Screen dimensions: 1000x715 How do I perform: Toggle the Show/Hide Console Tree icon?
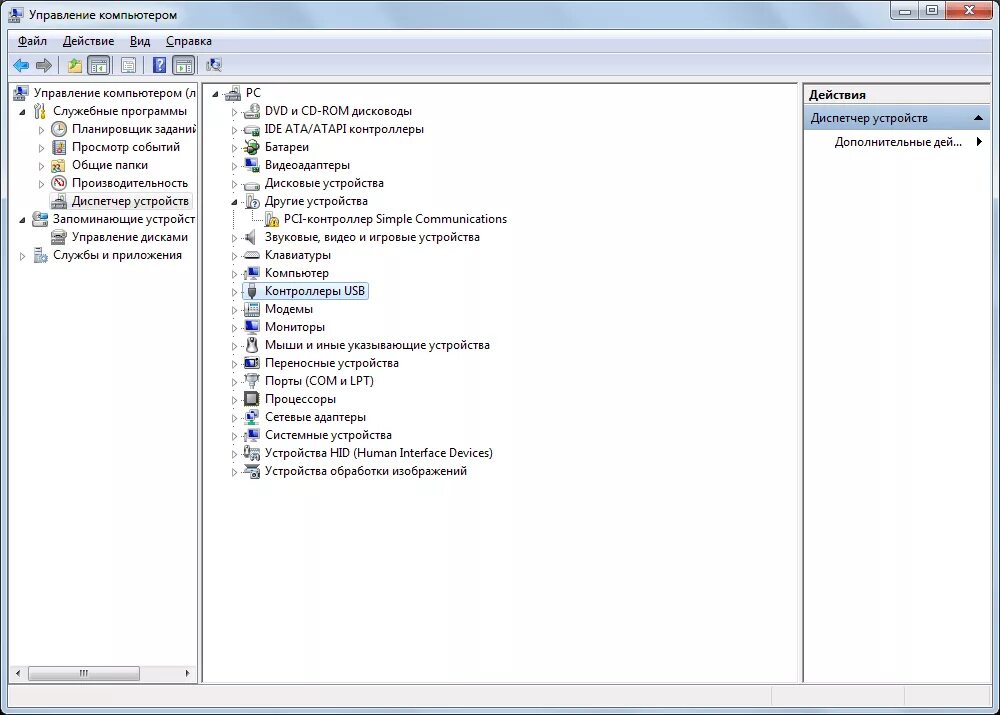[x=99, y=65]
